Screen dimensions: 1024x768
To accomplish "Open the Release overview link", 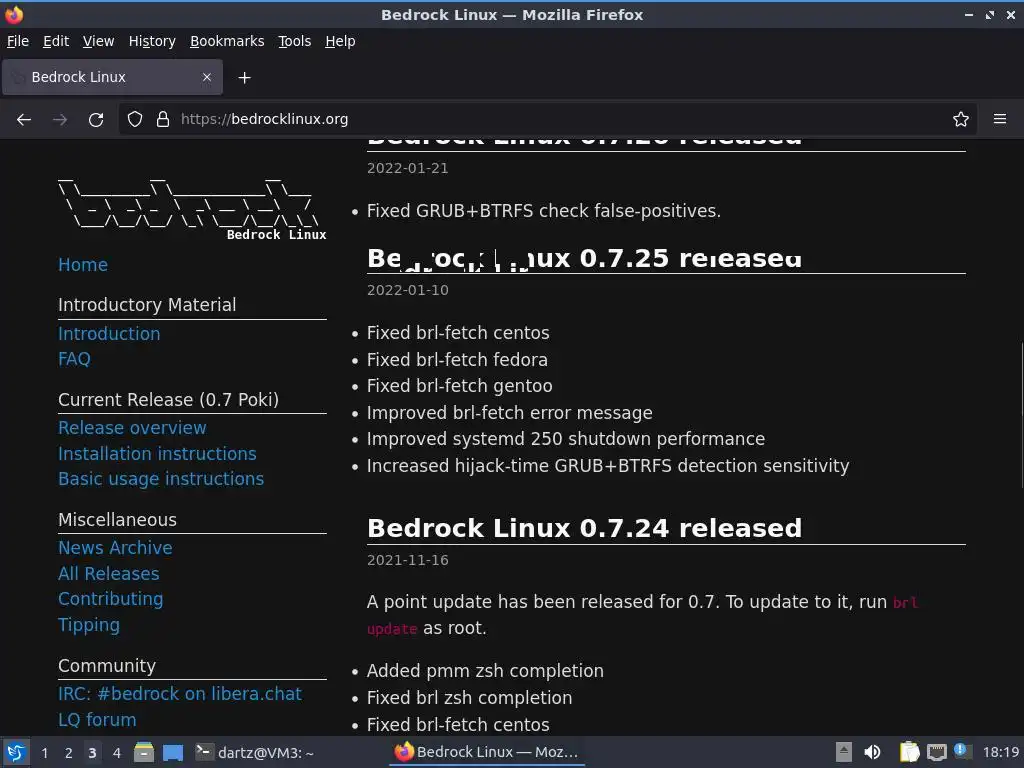I will tap(132, 428).
